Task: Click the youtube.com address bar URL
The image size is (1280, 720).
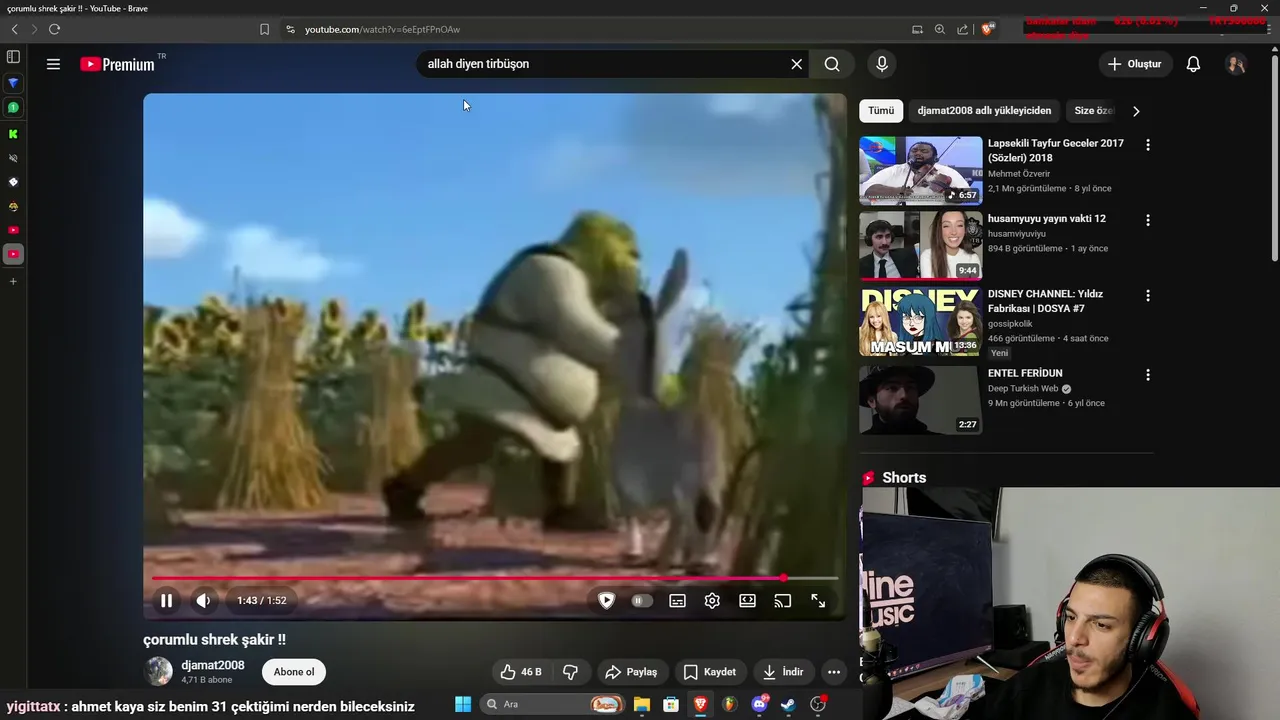Action: tap(382, 30)
